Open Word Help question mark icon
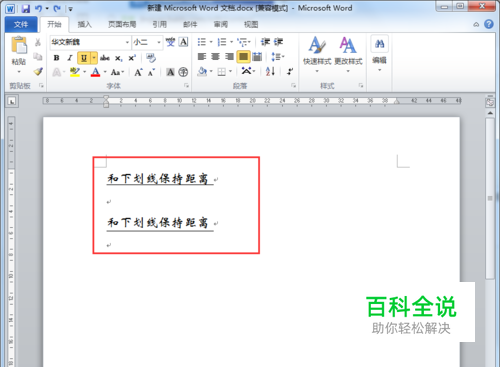500x367 pixels. pos(489,24)
